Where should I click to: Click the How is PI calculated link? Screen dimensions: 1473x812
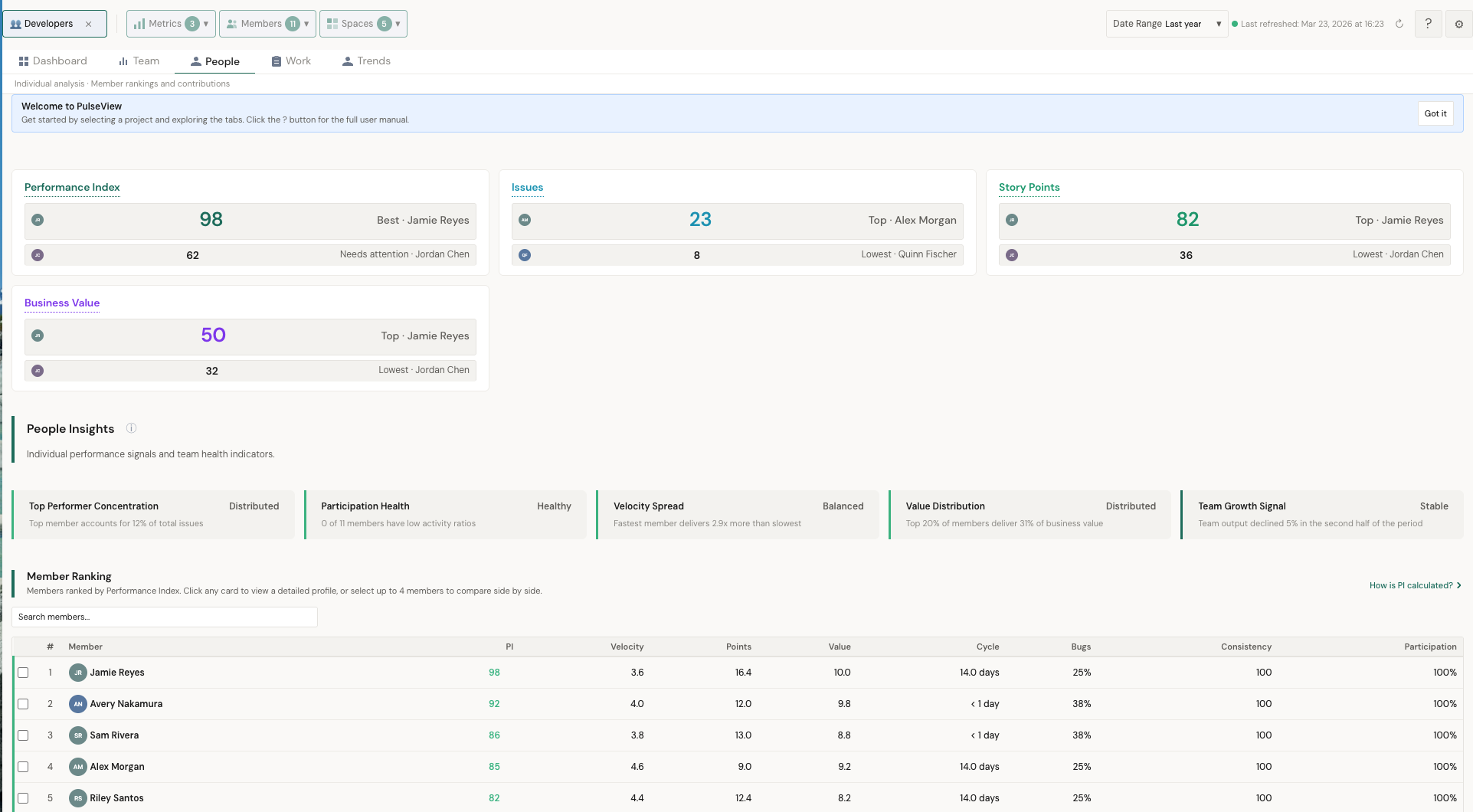click(x=1410, y=585)
